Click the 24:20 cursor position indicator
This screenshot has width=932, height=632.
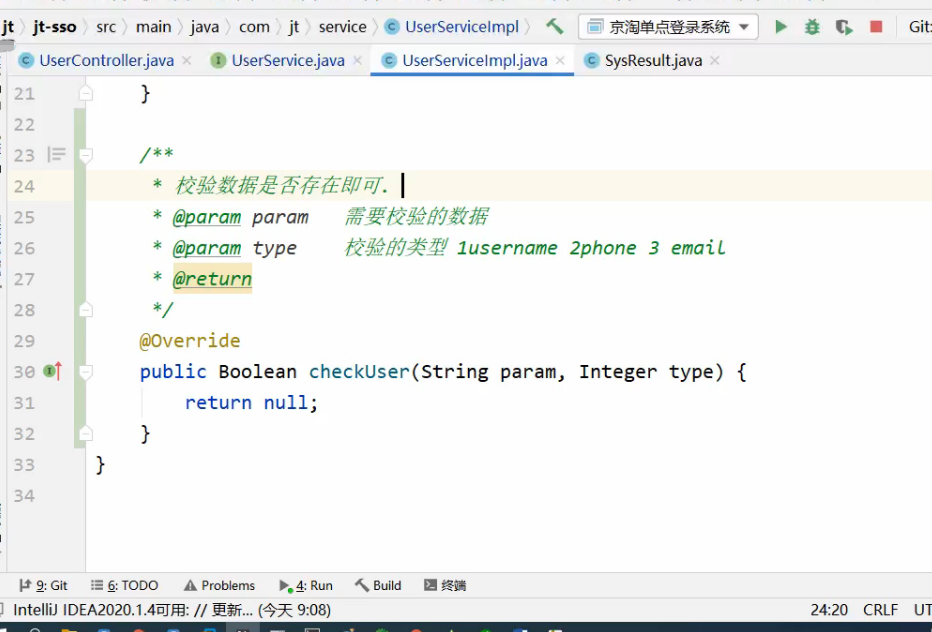829,610
